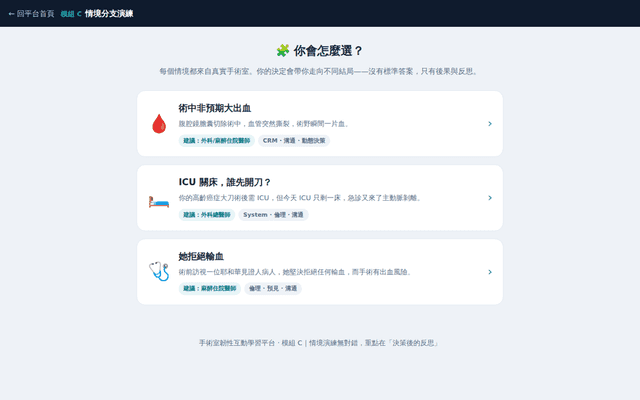Click the 建議：外科/麻醉住院醫師 tag

coord(217,140)
